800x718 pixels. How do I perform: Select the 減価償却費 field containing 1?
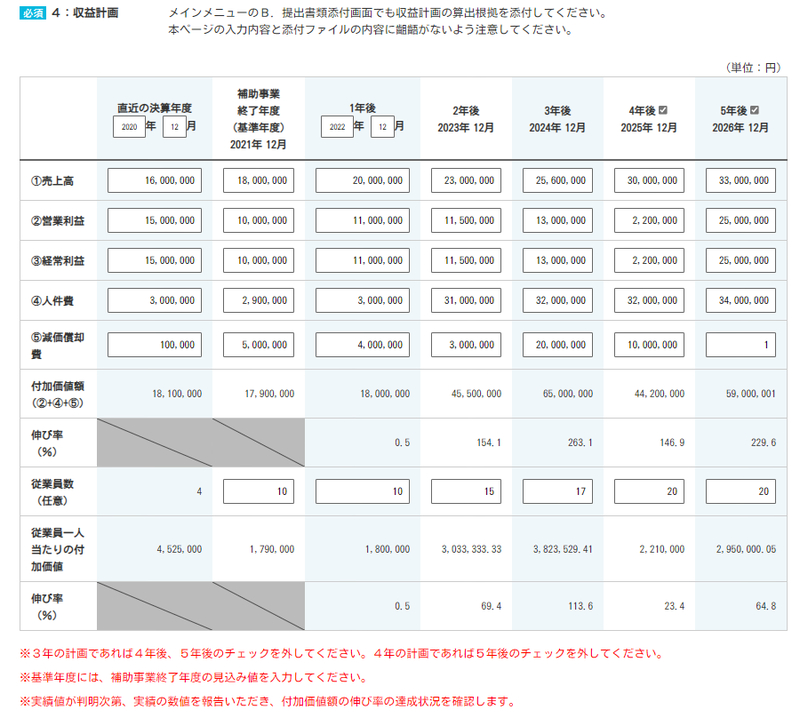[740, 343]
